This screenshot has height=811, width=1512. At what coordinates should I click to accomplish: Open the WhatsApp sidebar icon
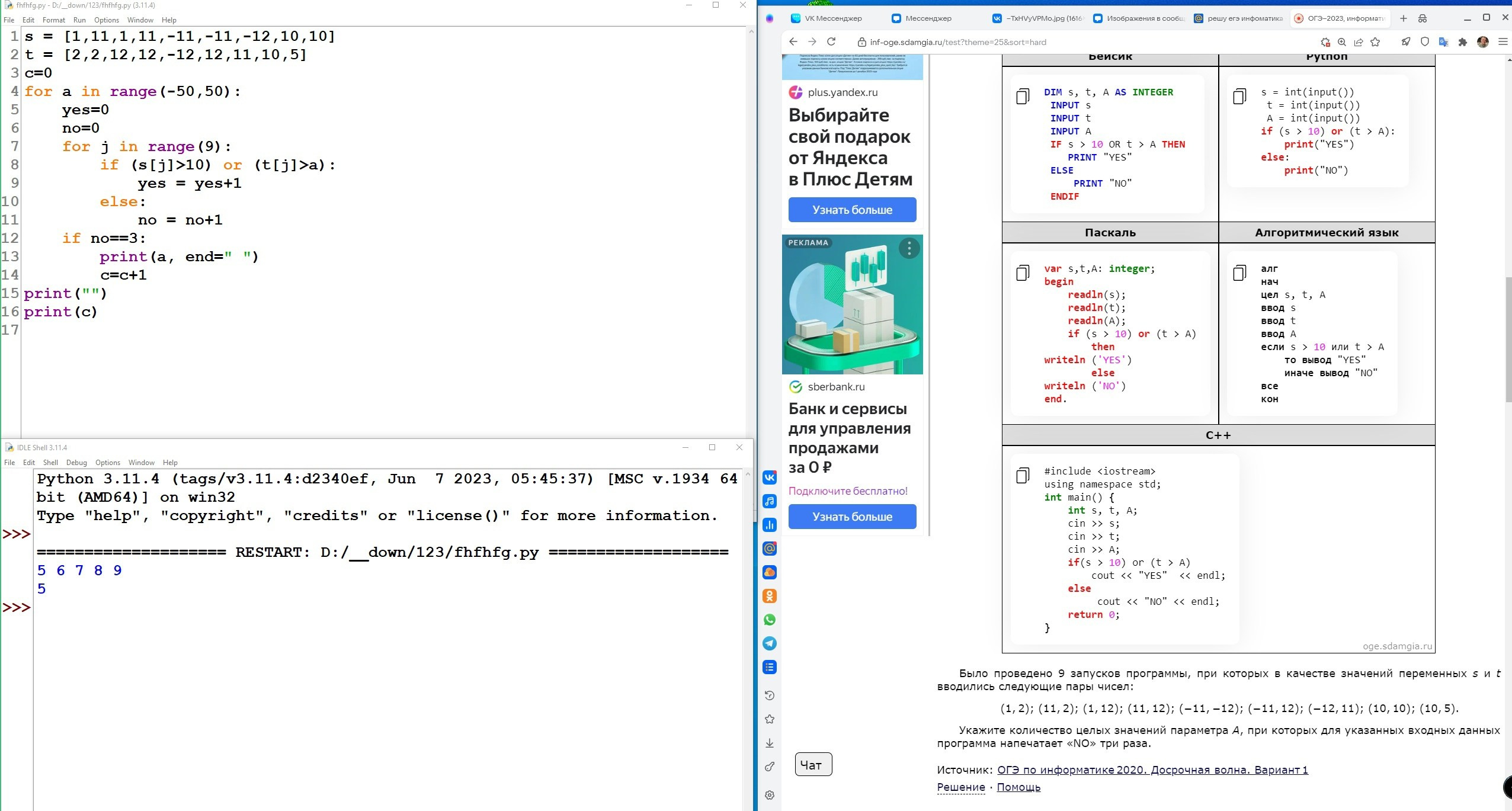tap(770, 620)
